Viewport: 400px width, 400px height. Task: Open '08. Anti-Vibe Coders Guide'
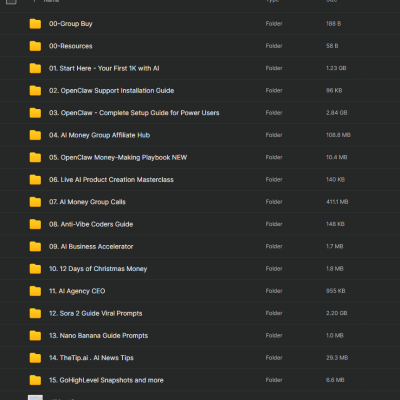pyautogui.click(x=91, y=224)
